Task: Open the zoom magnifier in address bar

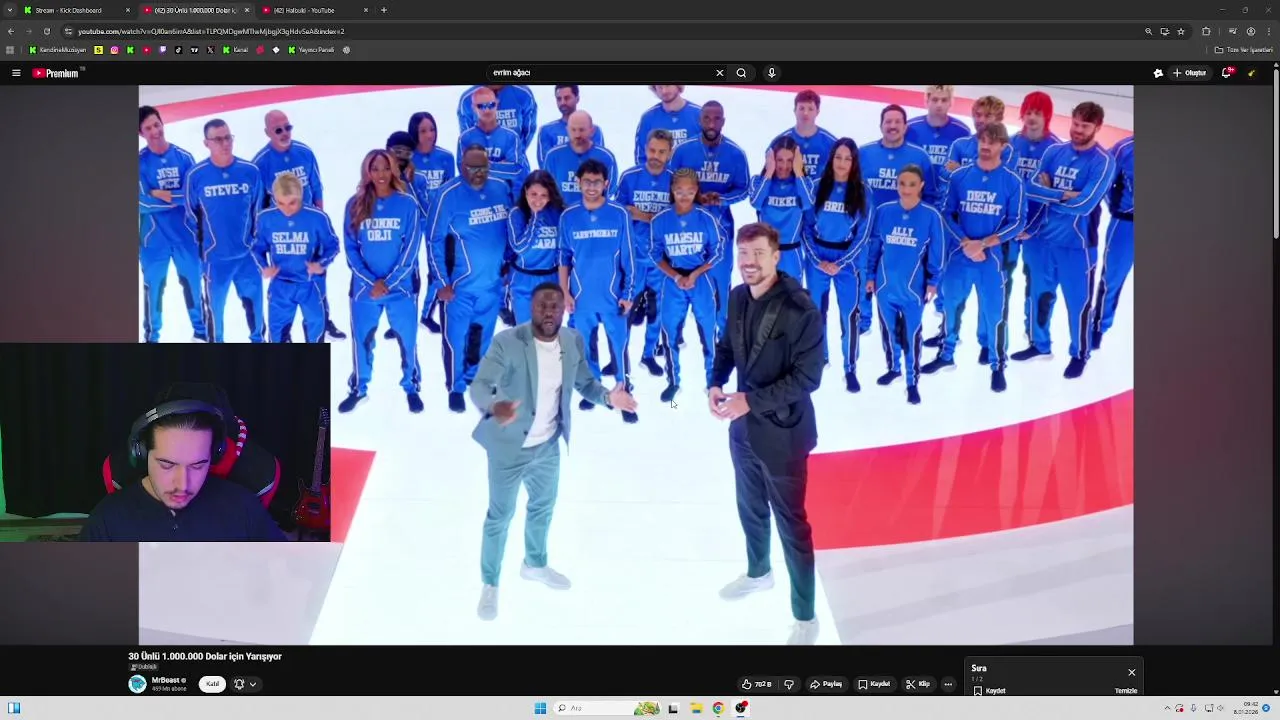Action: (x=1149, y=31)
